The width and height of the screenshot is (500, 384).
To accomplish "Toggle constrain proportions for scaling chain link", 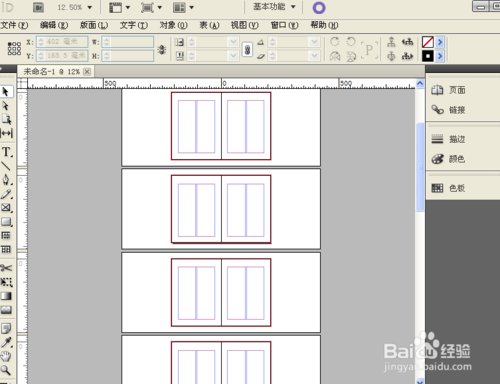I will click(247, 50).
